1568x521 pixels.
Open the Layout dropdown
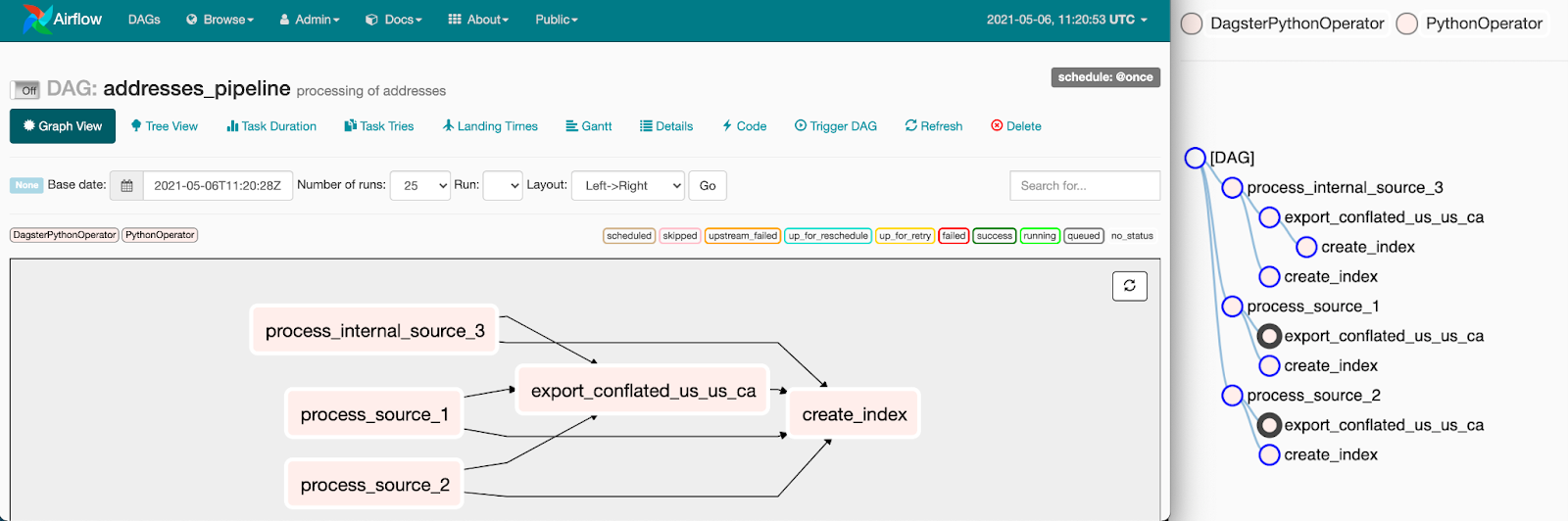pos(627,186)
